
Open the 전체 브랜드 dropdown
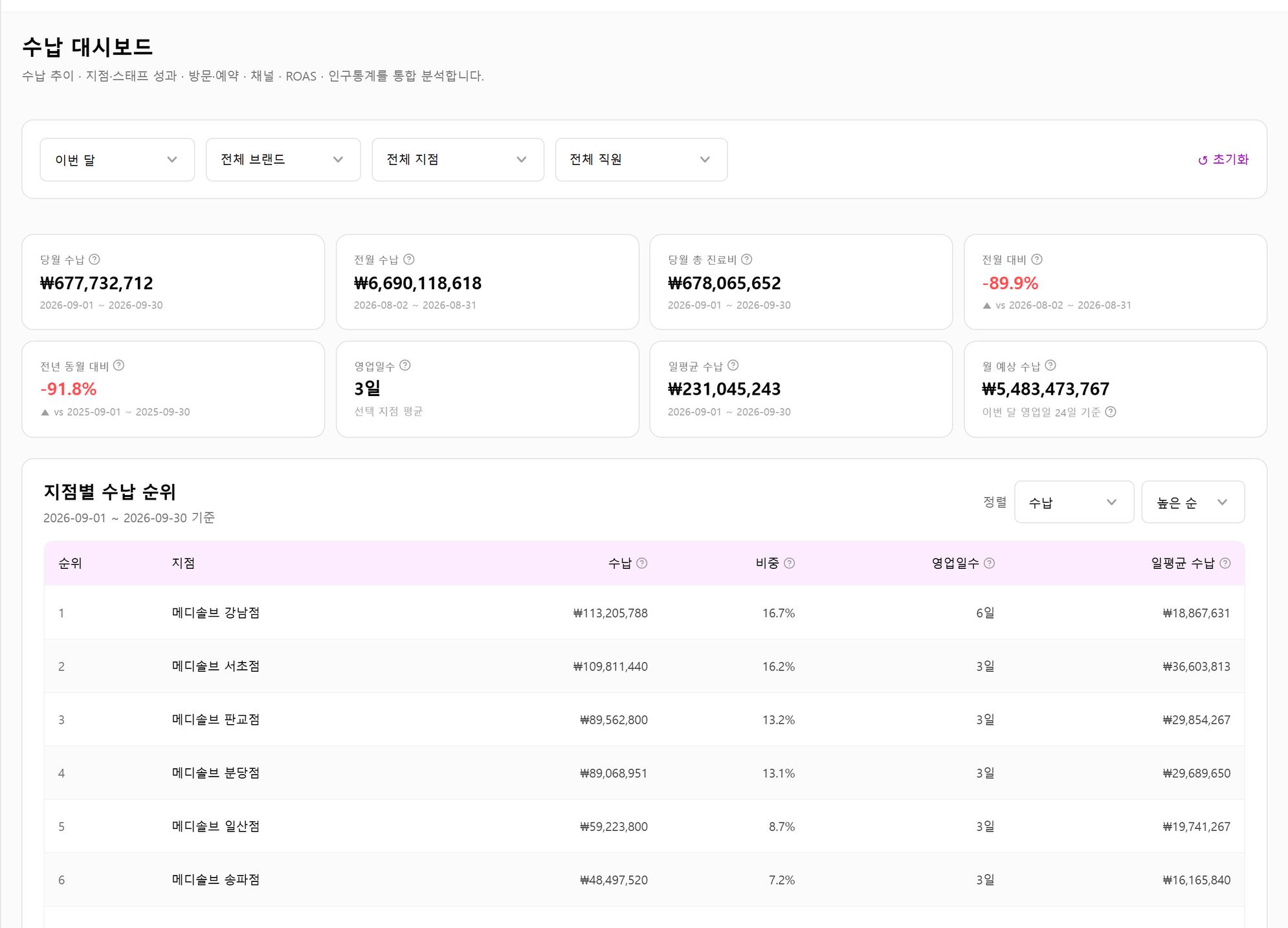[283, 160]
